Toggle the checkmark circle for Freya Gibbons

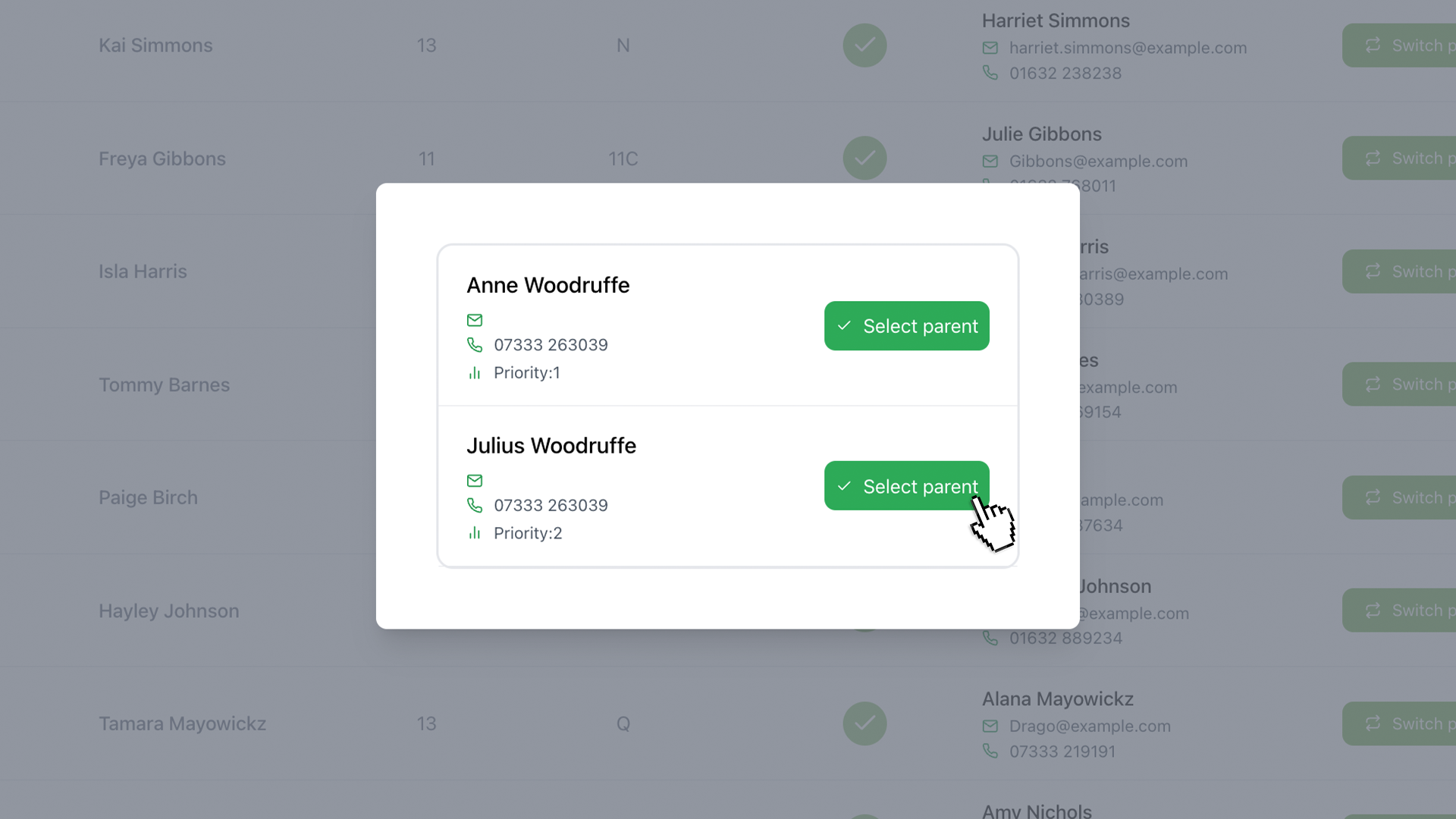864,158
